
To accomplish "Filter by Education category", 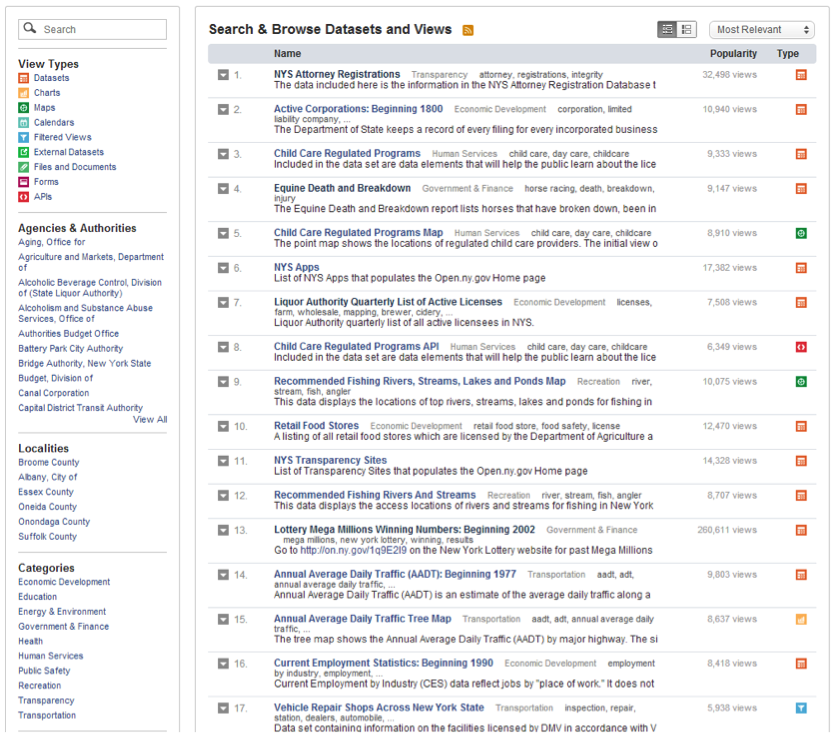I will point(37,597).
